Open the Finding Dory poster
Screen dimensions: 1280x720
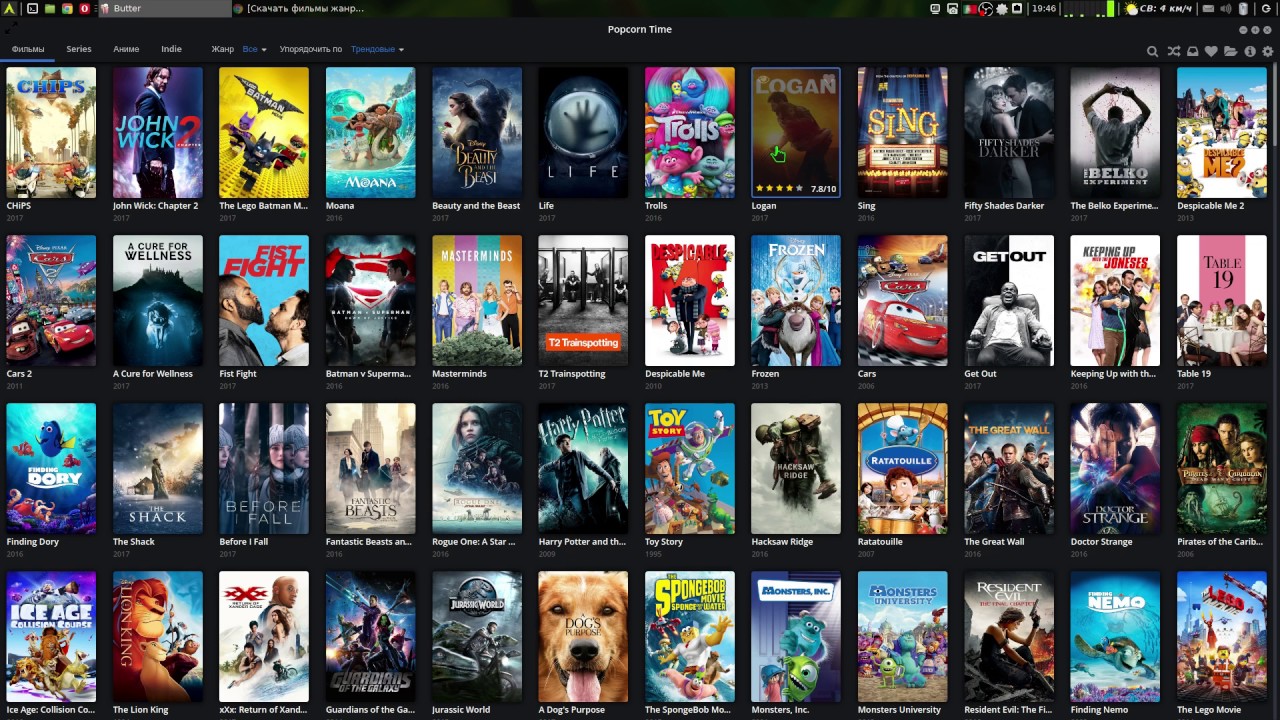(x=51, y=469)
